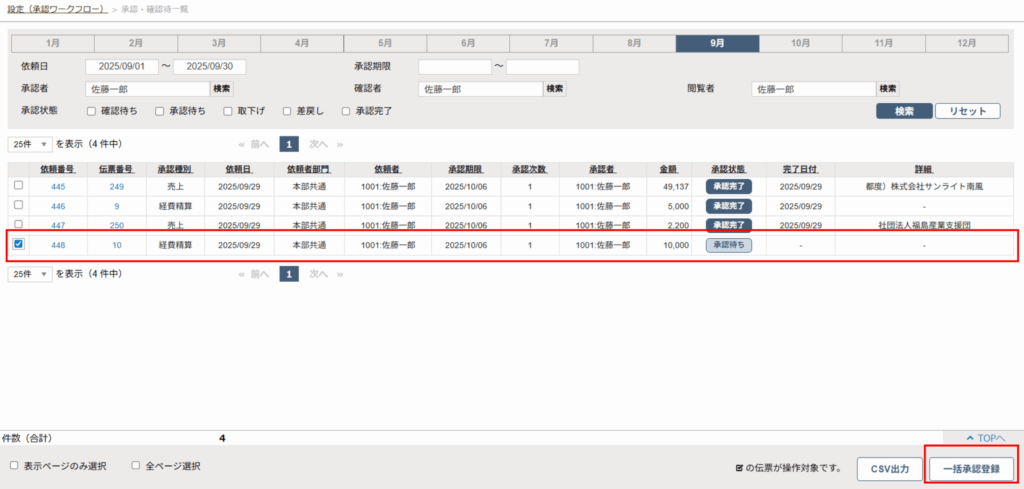
Task: Click TOPへ scroll-to-top link
Action: [986, 438]
